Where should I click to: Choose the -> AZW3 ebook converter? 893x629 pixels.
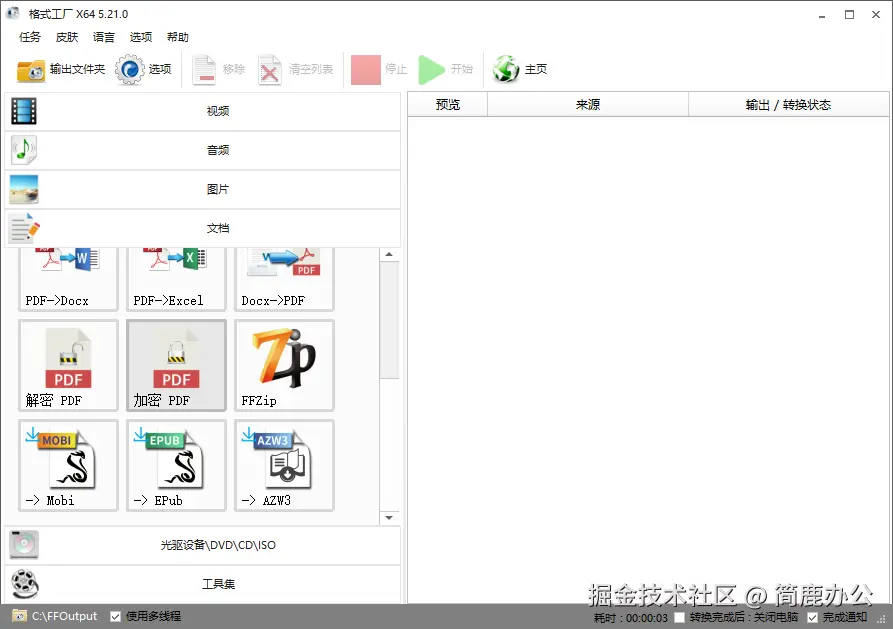pos(284,465)
